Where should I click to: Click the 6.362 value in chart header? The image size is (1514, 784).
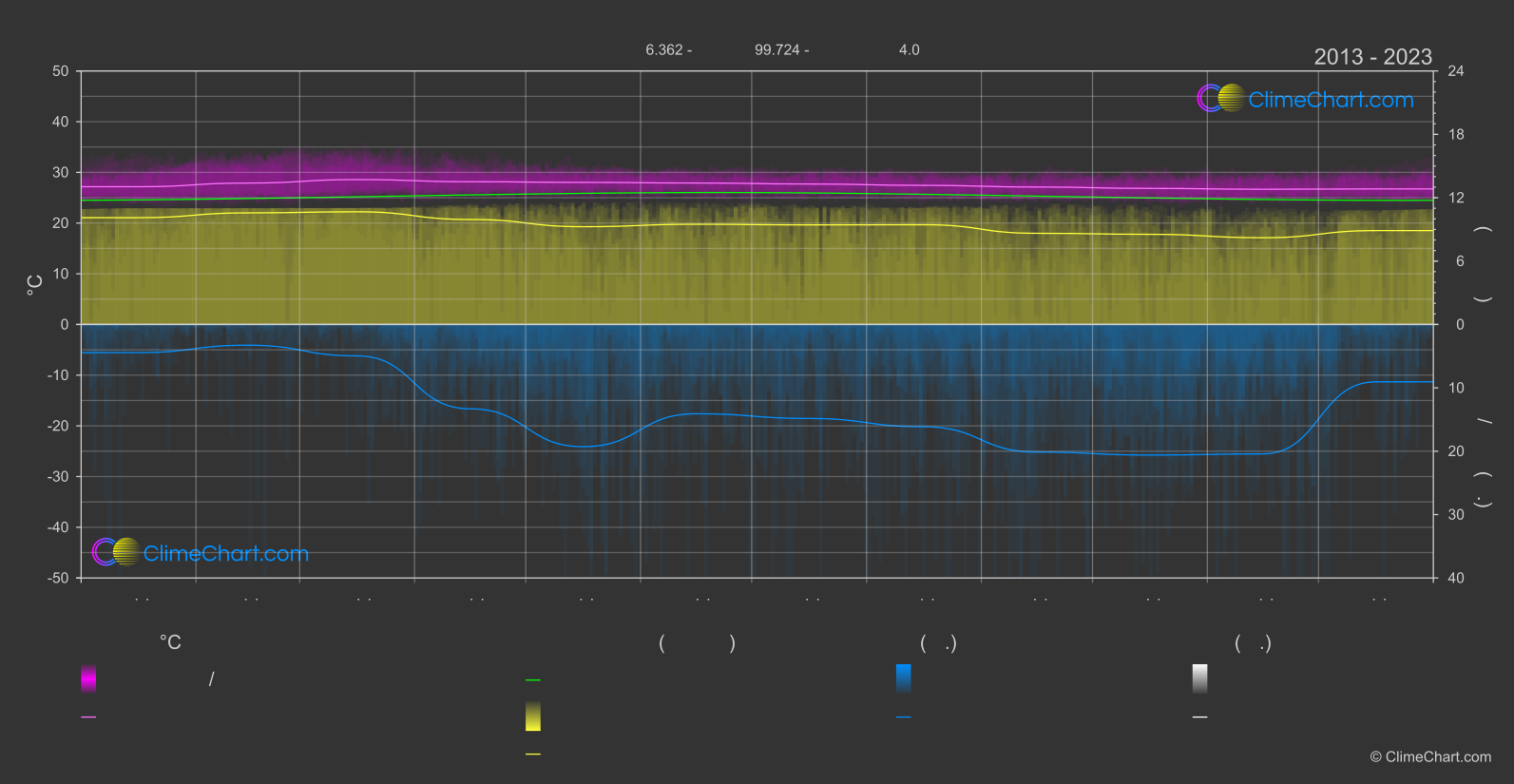(663, 49)
